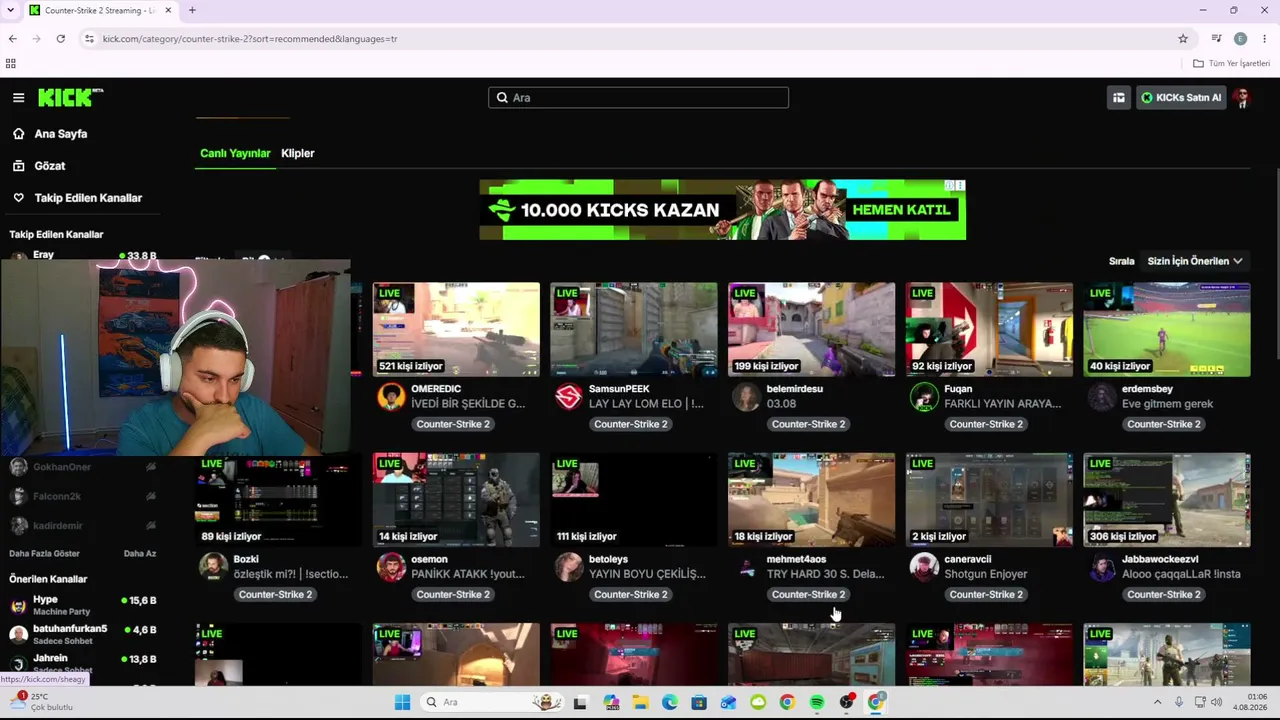The height and width of the screenshot is (720, 1280).
Task: Click Bozki's channel avatar
Action: point(213,567)
